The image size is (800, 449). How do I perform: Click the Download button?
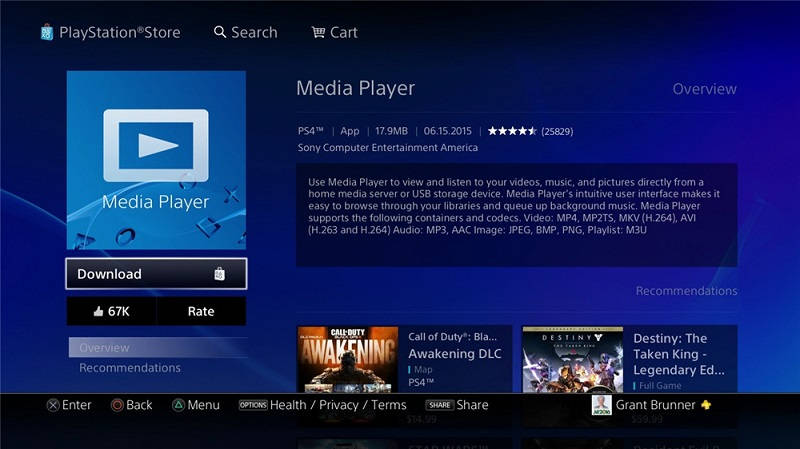156,274
